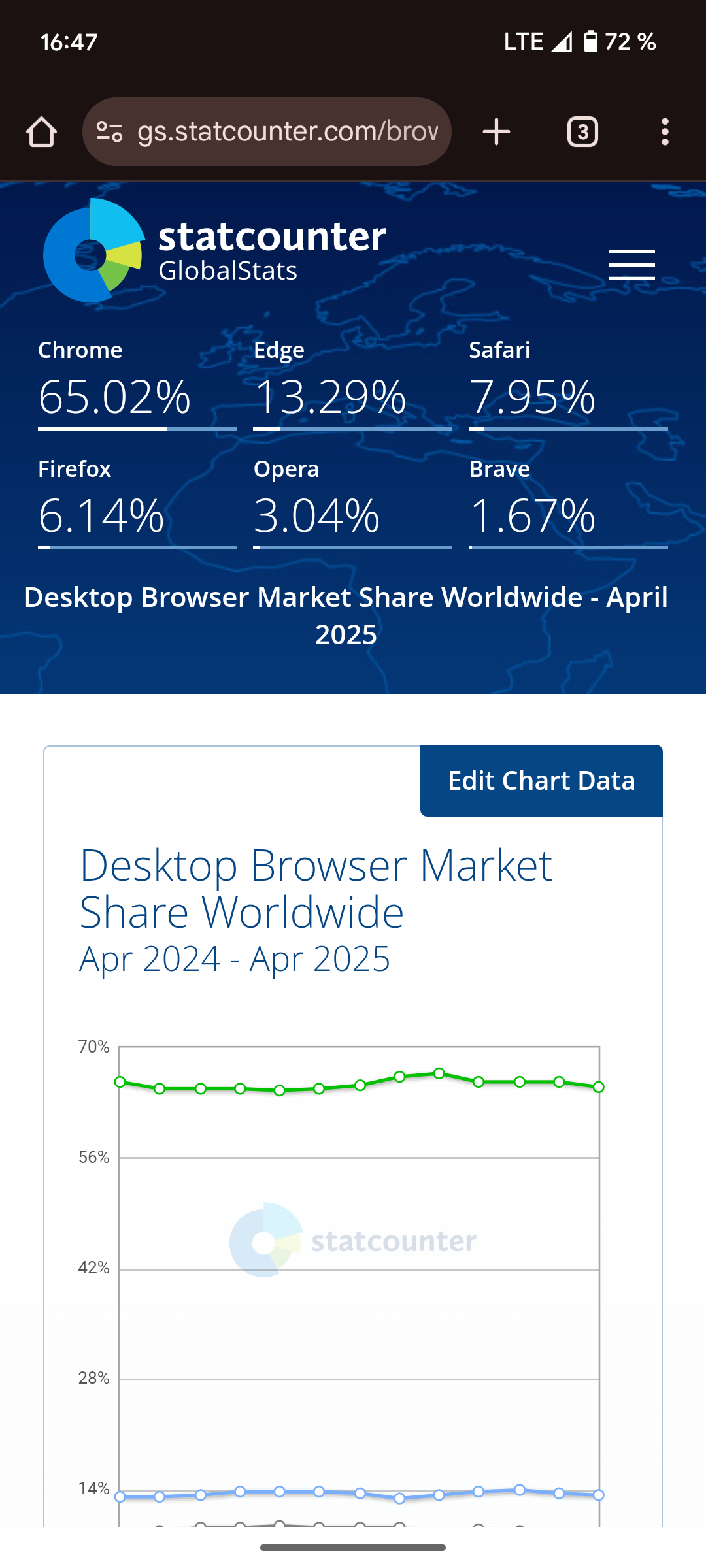Open the statcounter hamburger menu

pos(631,265)
